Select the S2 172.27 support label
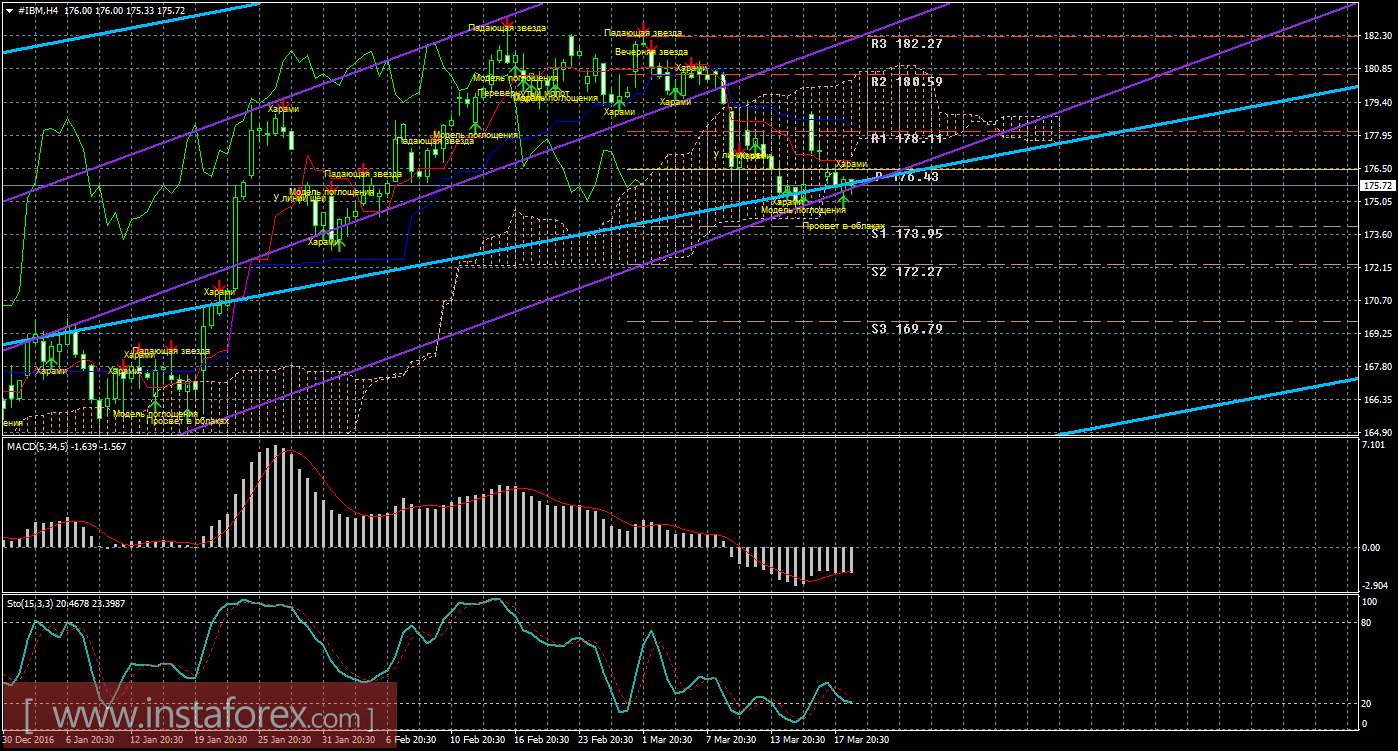The height and width of the screenshot is (751, 1398). point(906,271)
